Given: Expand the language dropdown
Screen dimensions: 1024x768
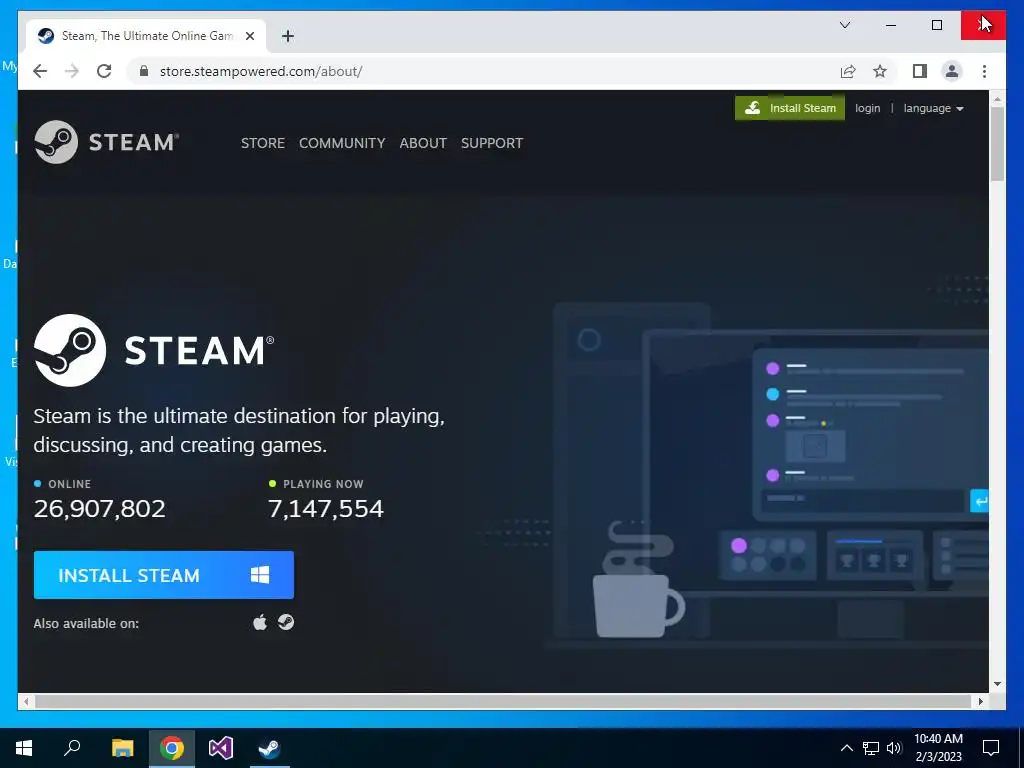Looking at the screenshot, I should 933,108.
